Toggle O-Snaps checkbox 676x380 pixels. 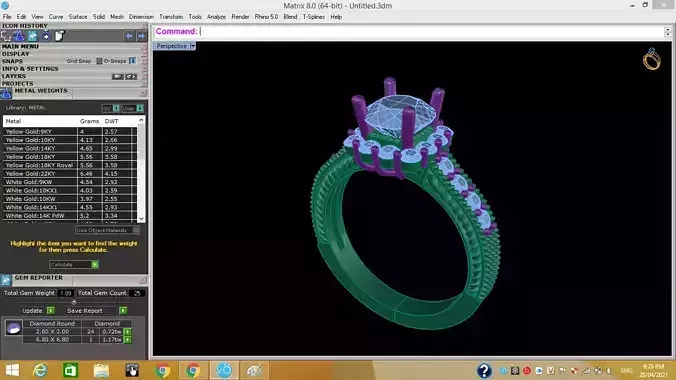point(132,61)
